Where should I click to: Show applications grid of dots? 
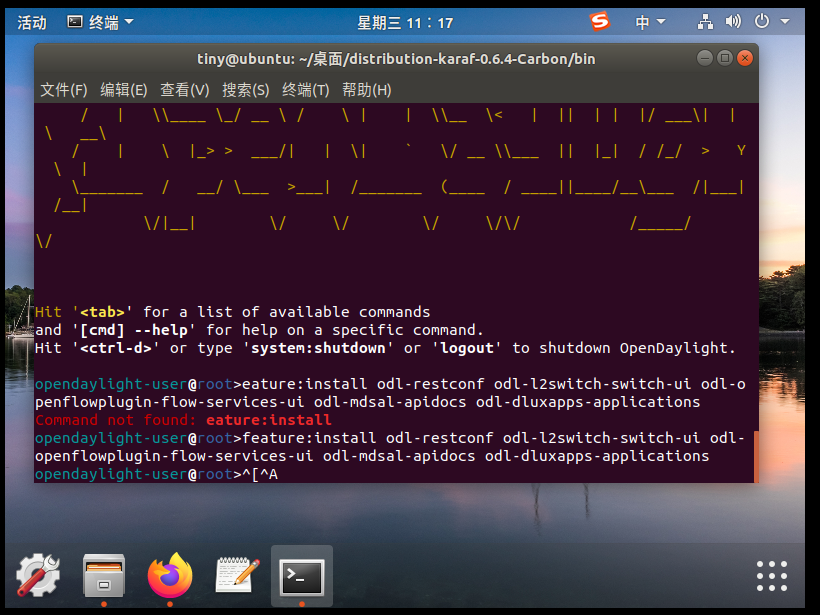[772, 576]
